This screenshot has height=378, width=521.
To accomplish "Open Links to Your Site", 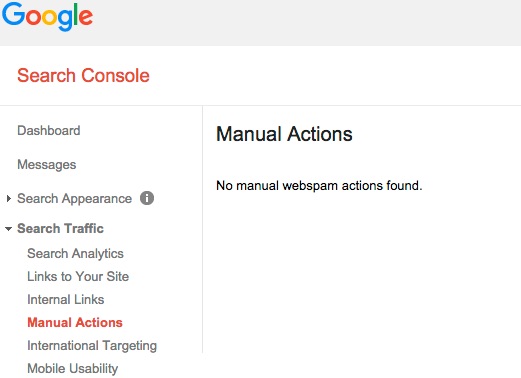I will pyautogui.click(x=78, y=276).
